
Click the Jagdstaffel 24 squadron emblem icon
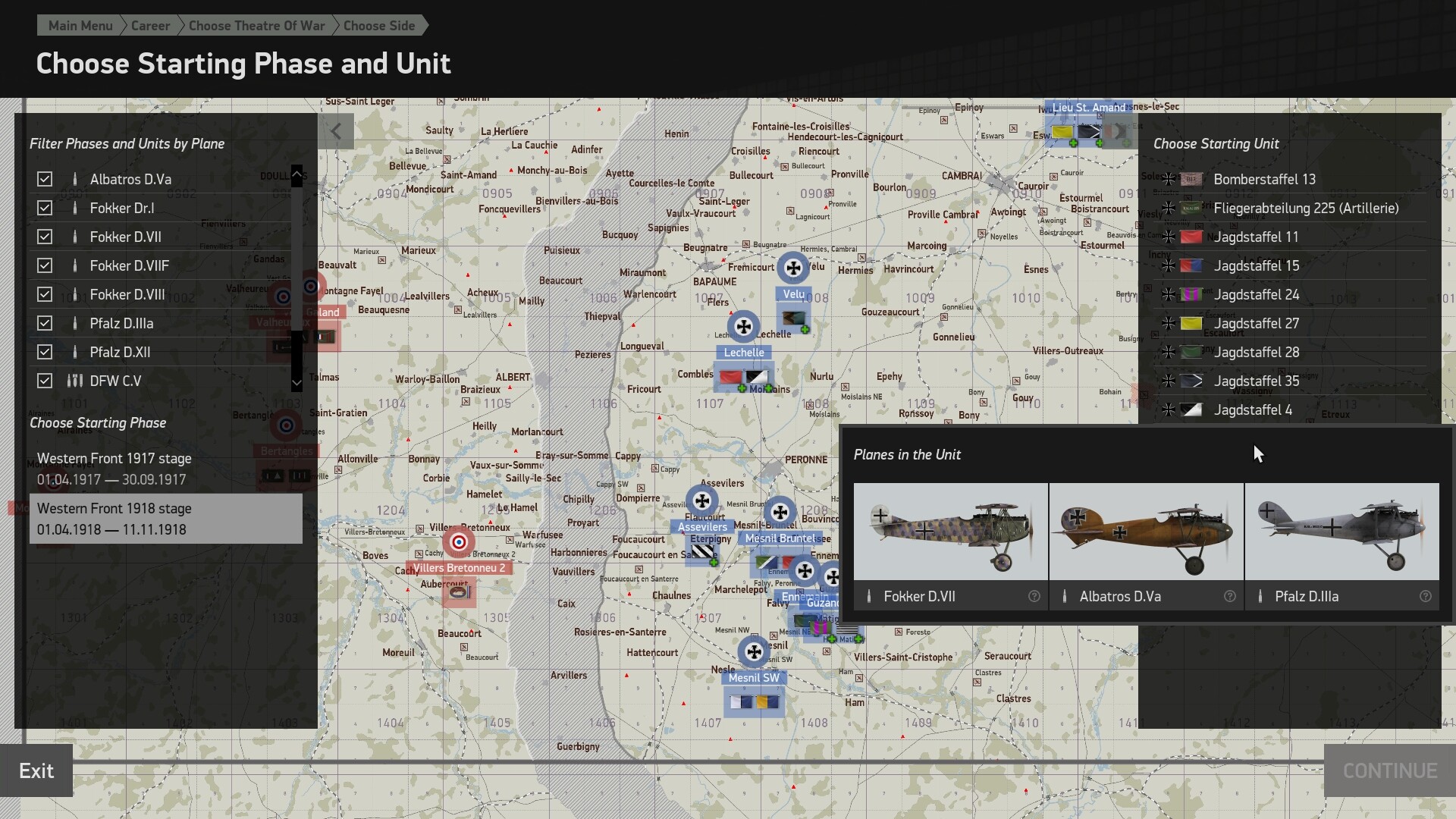pos(1191,294)
